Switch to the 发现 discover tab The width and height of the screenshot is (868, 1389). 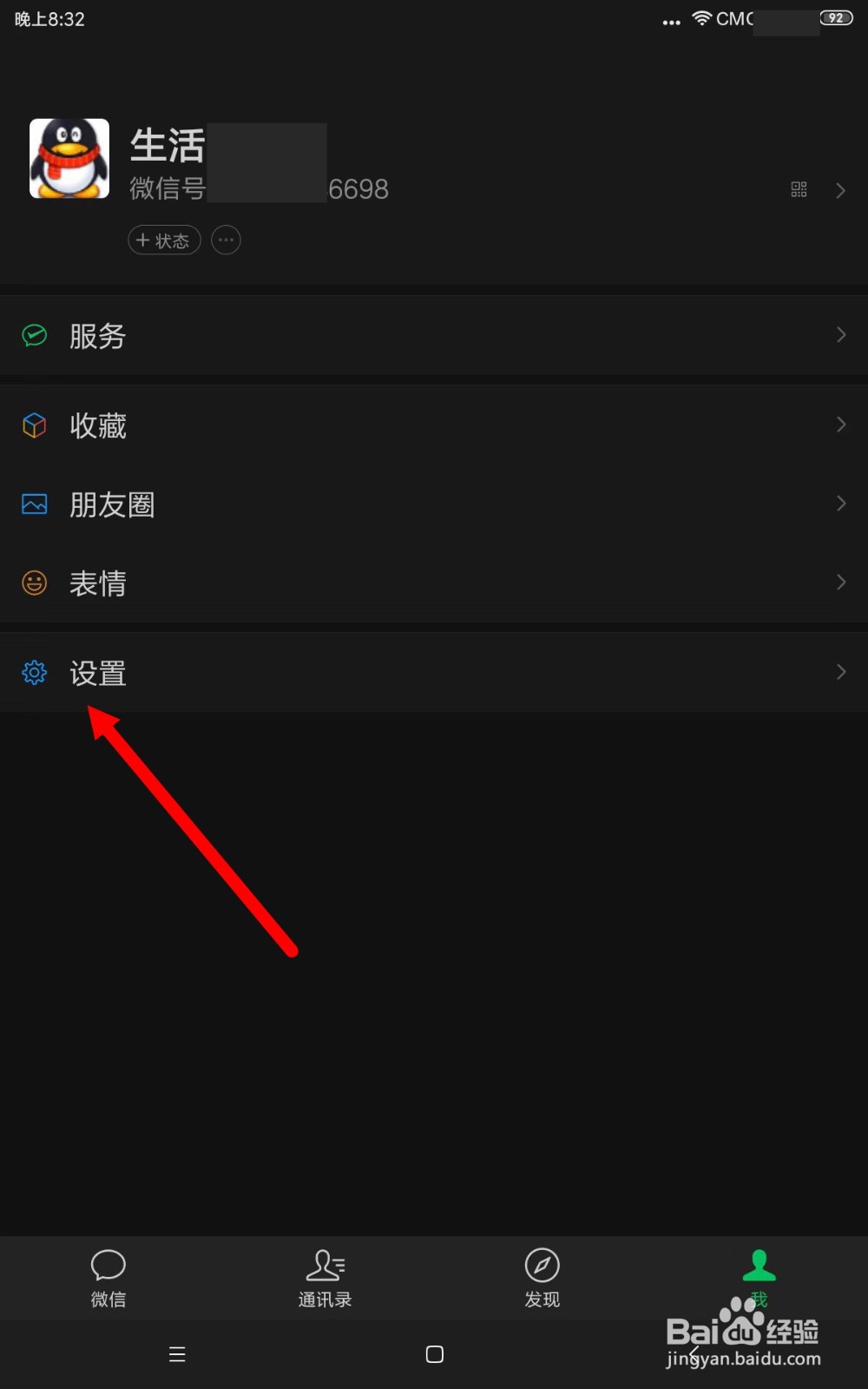542,1278
